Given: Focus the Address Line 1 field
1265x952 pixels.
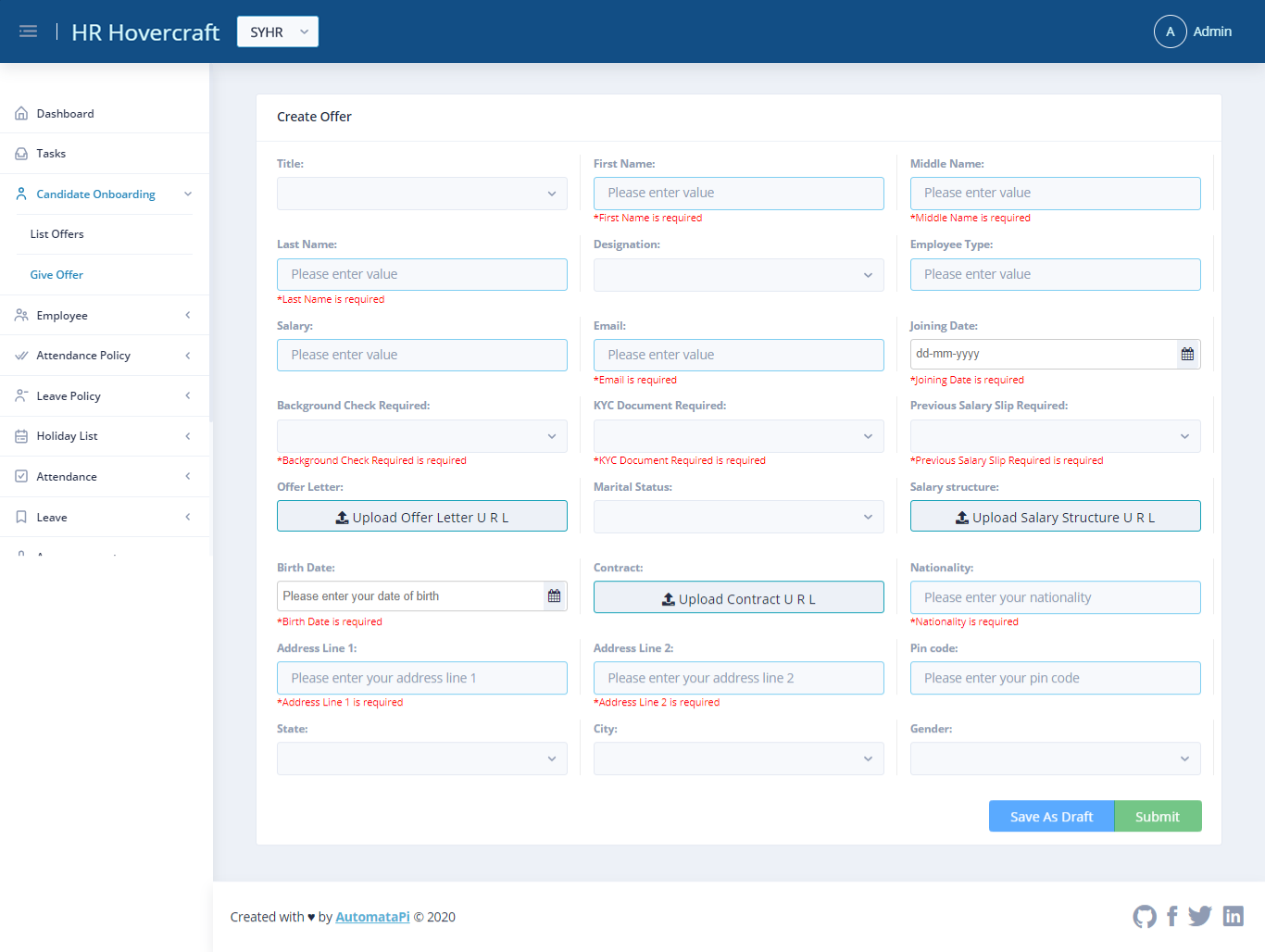Looking at the screenshot, I should point(422,678).
